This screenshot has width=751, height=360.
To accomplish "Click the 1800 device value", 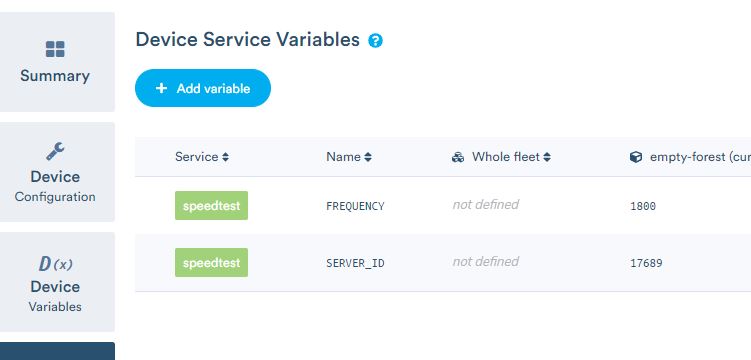I will [643, 206].
